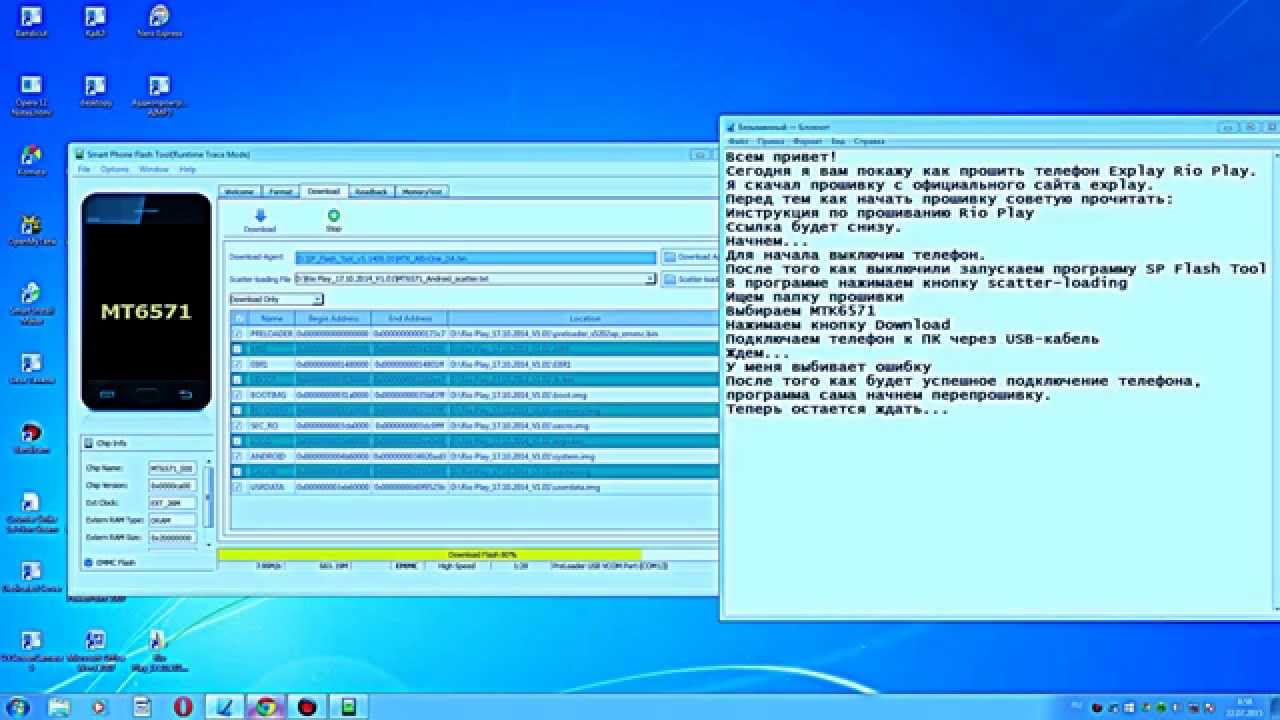Open the Справка menu in Notepad

click(870, 142)
